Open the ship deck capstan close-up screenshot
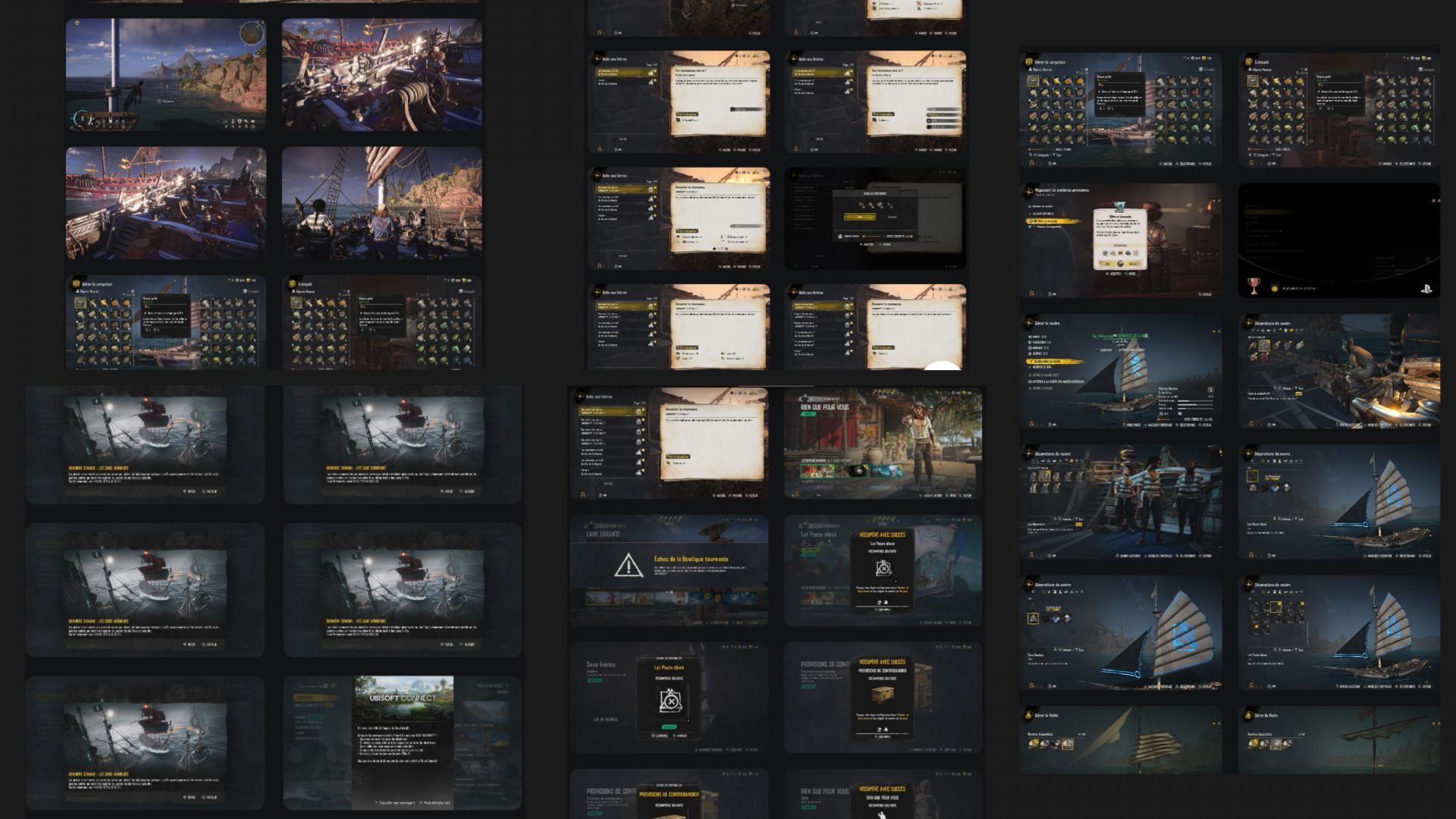Screen dimensions: 1456x819 tap(381, 75)
